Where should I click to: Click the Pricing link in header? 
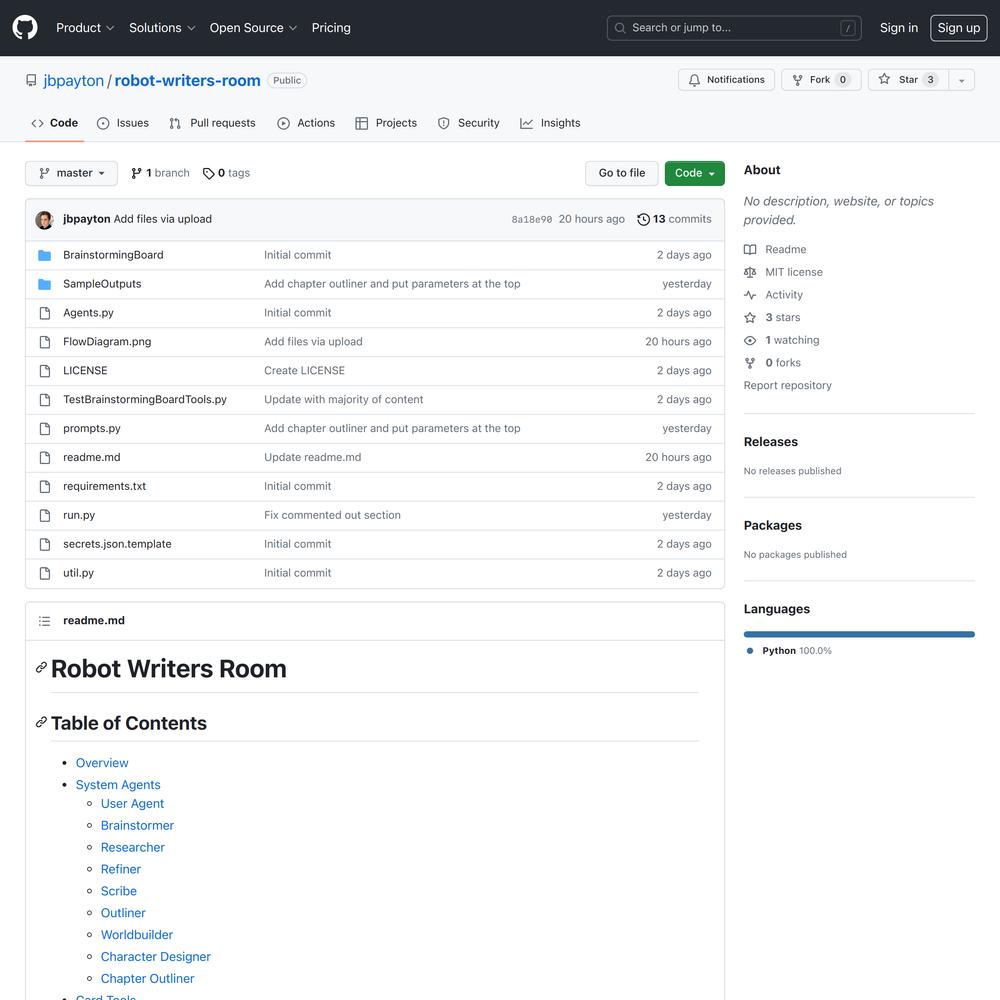click(331, 27)
